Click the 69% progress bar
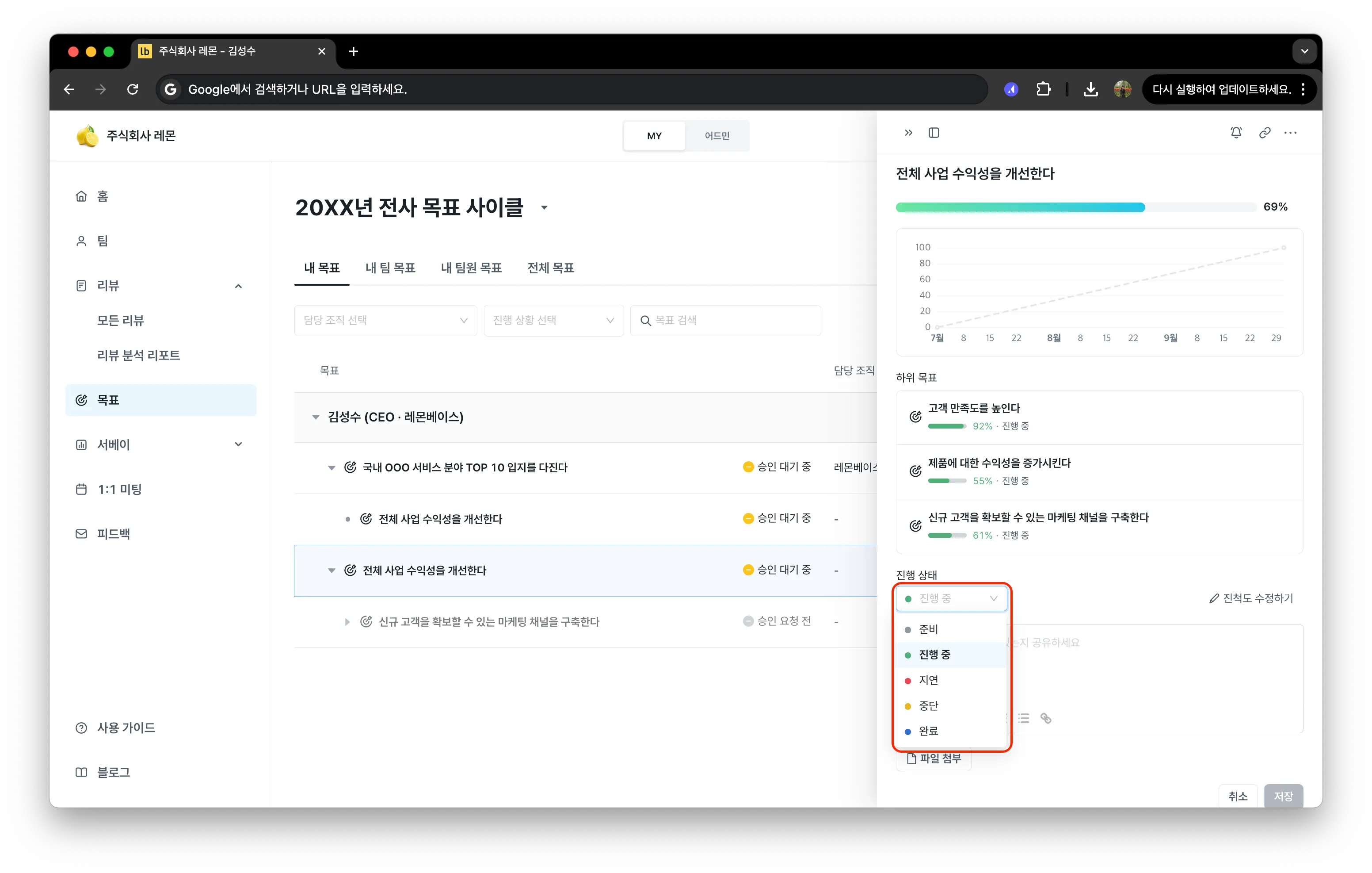This screenshot has height=873, width=1372. (x=1076, y=207)
